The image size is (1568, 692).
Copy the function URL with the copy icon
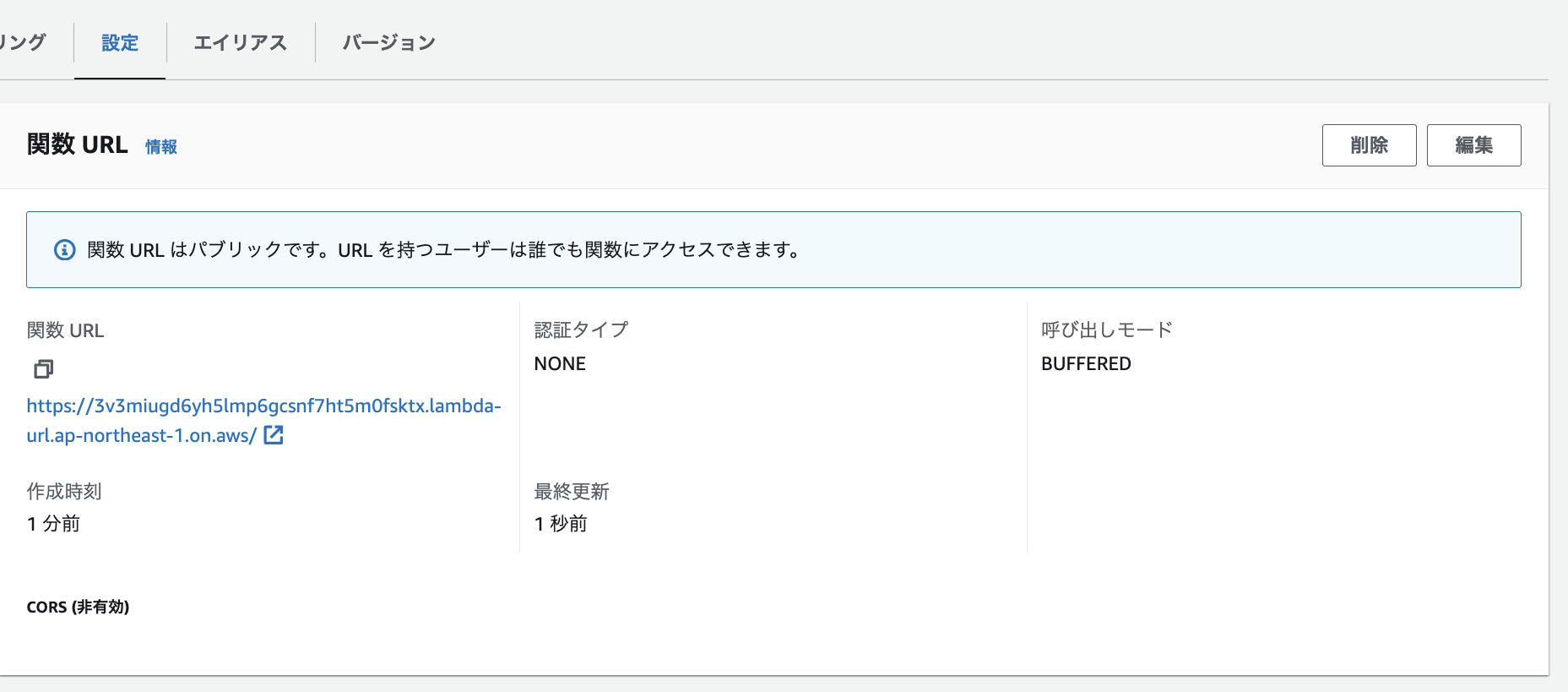pyautogui.click(x=43, y=368)
